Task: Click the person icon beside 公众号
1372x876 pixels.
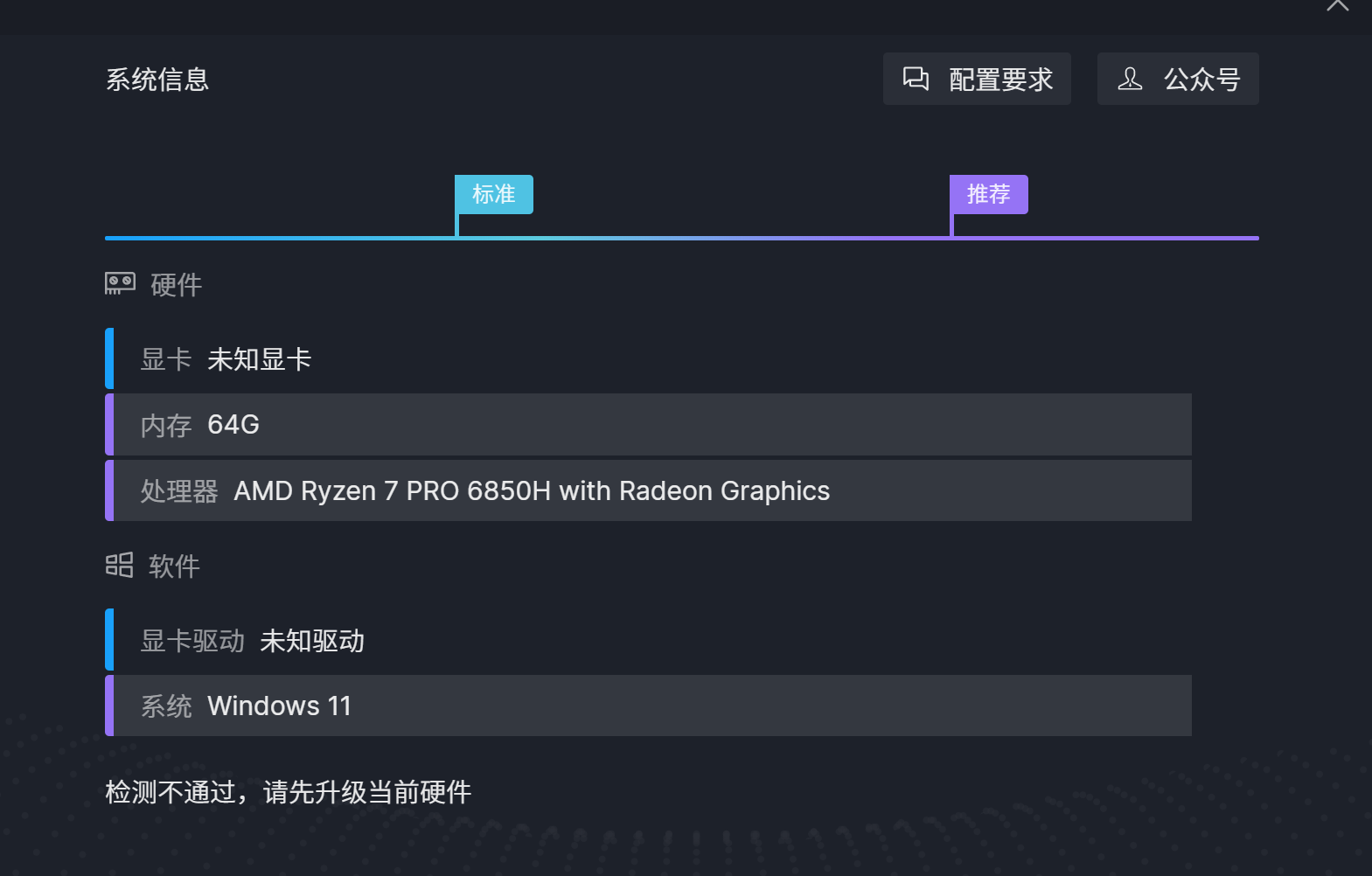Action: [1130, 79]
